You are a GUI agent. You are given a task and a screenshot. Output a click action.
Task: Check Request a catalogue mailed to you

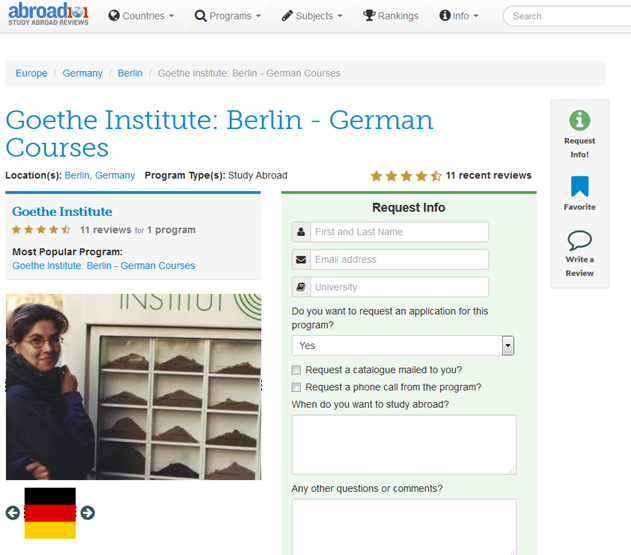[296, 370]
